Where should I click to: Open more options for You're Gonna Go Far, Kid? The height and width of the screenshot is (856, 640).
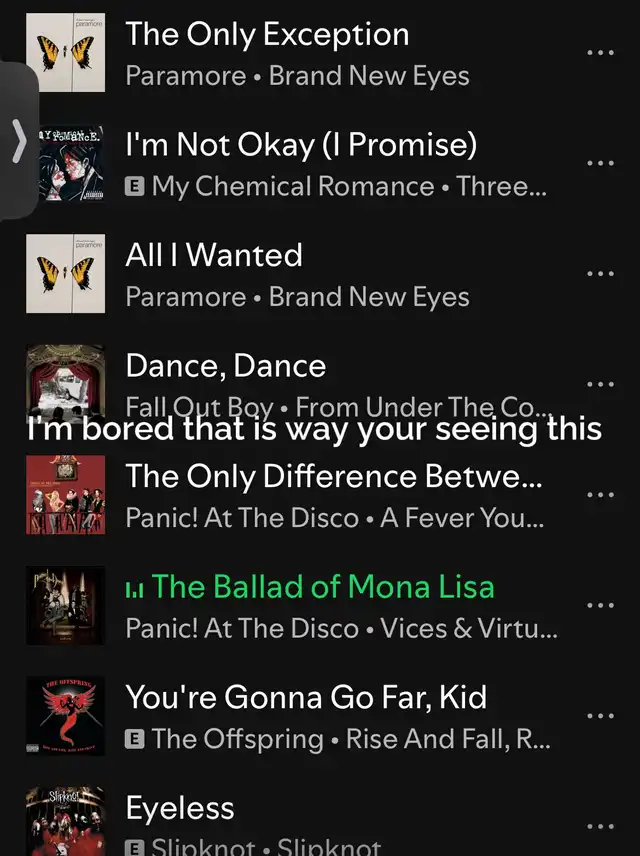point(600,716)
